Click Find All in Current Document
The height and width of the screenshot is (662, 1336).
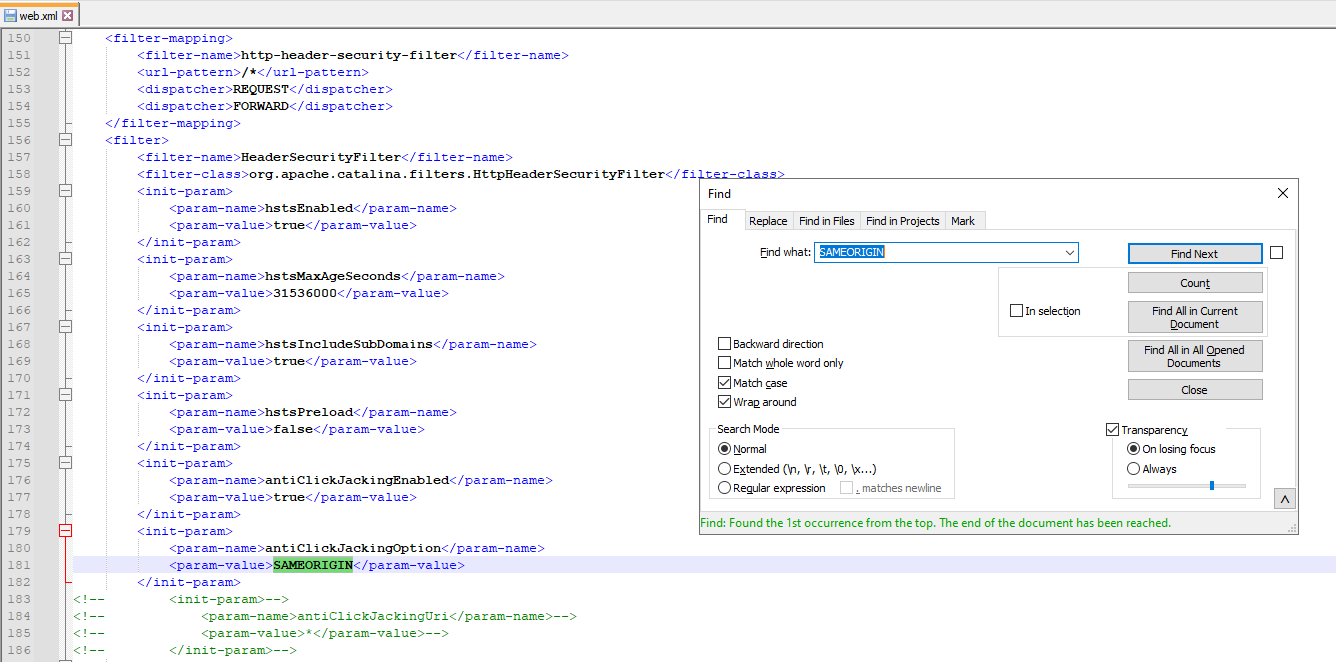pyautogui.click(x=1195, y=317)
